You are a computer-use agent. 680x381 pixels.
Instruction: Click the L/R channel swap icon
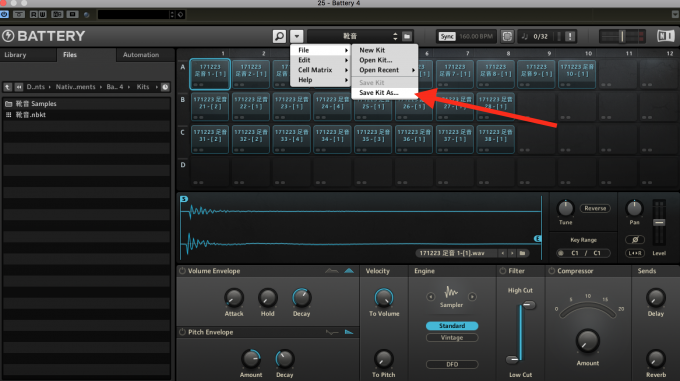point(634,253)
